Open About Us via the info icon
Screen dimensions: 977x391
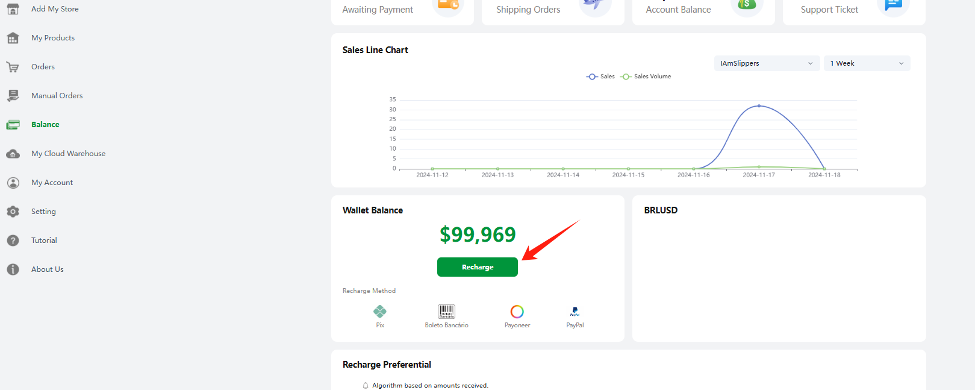[12, 270]
